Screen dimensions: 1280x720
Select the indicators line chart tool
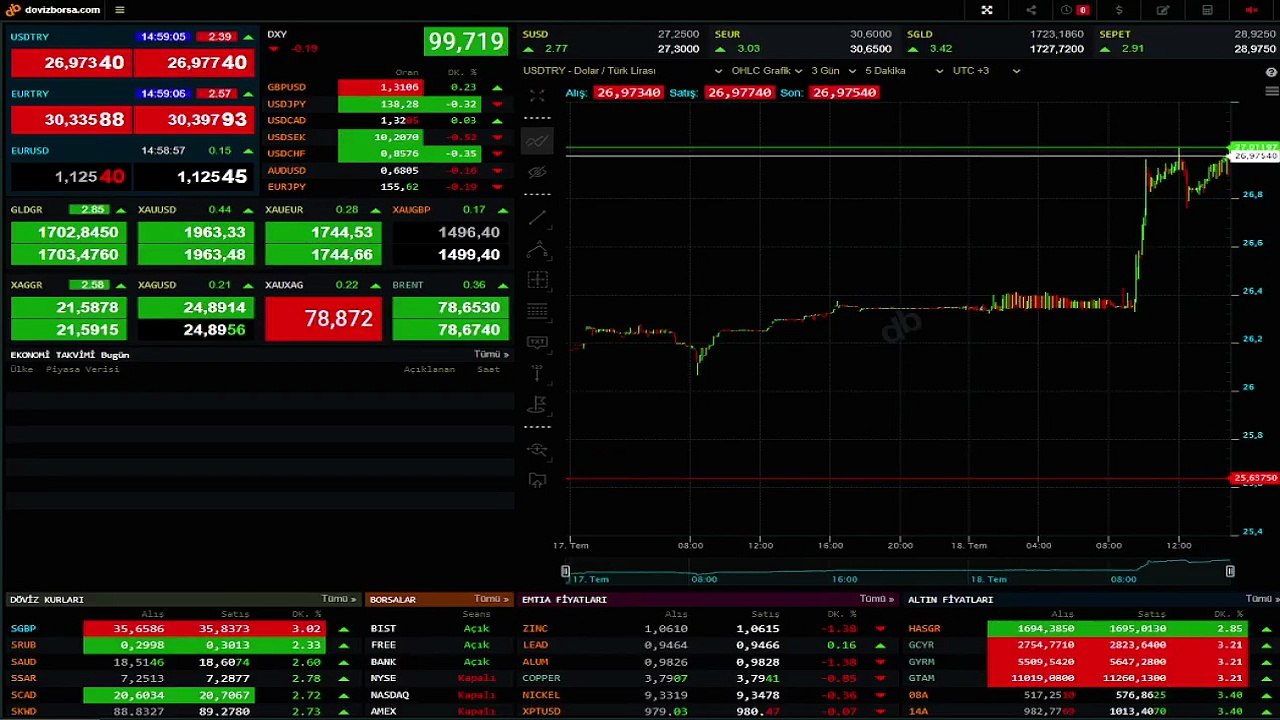[x=537, y=141]
